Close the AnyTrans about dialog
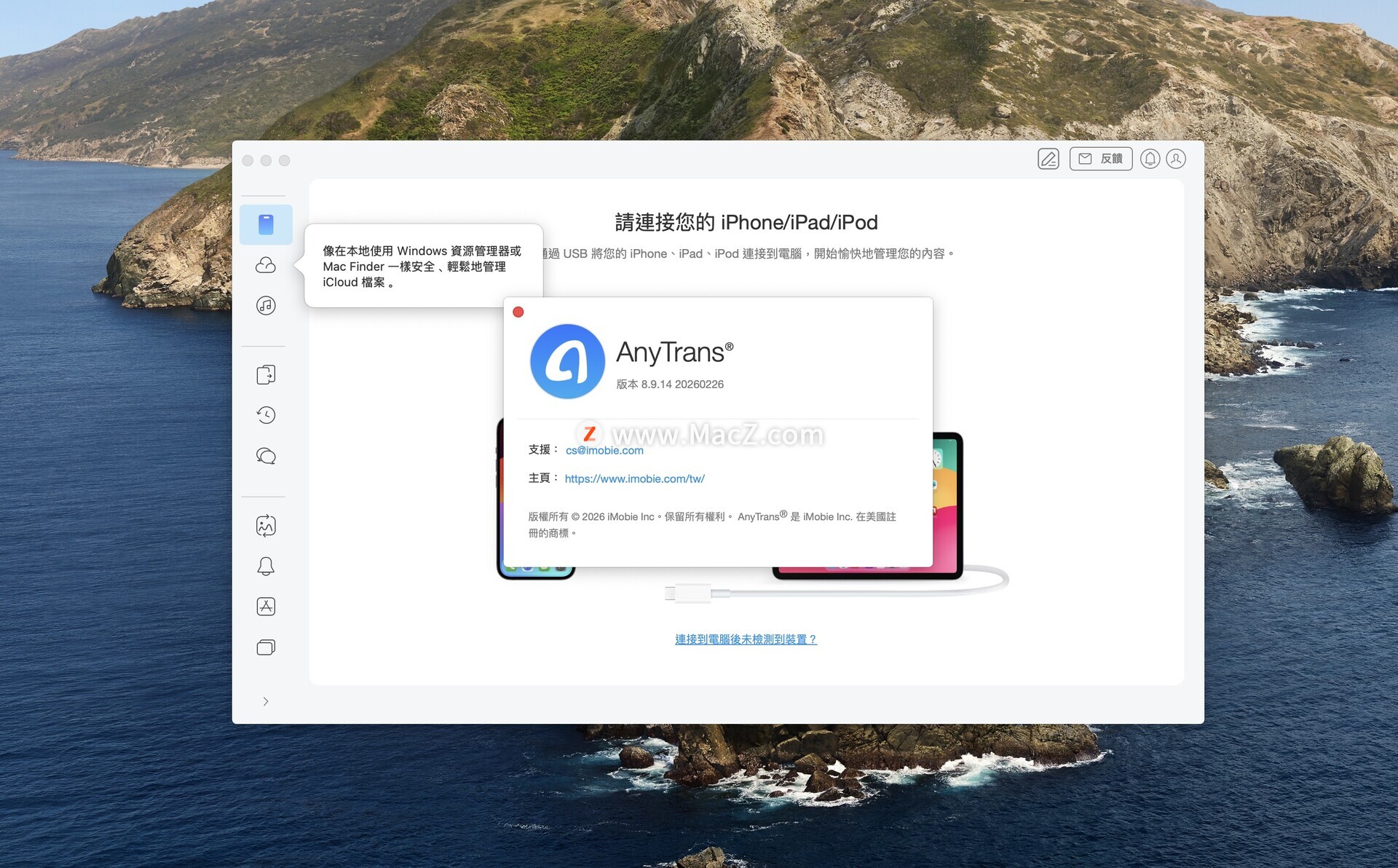This screenshot has height=868, width=1398. tap(518, 312)
